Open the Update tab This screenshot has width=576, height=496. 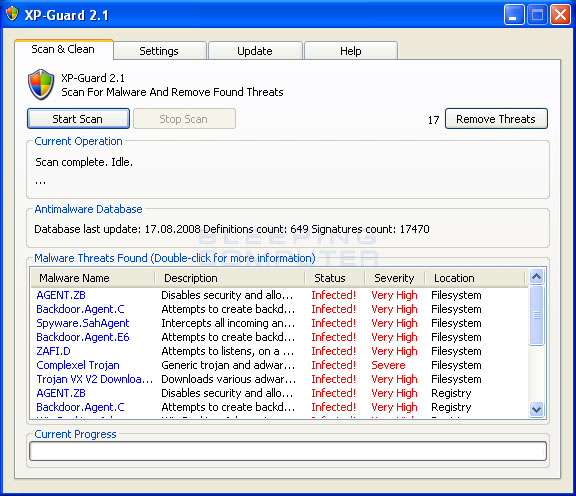click(255, 51)
